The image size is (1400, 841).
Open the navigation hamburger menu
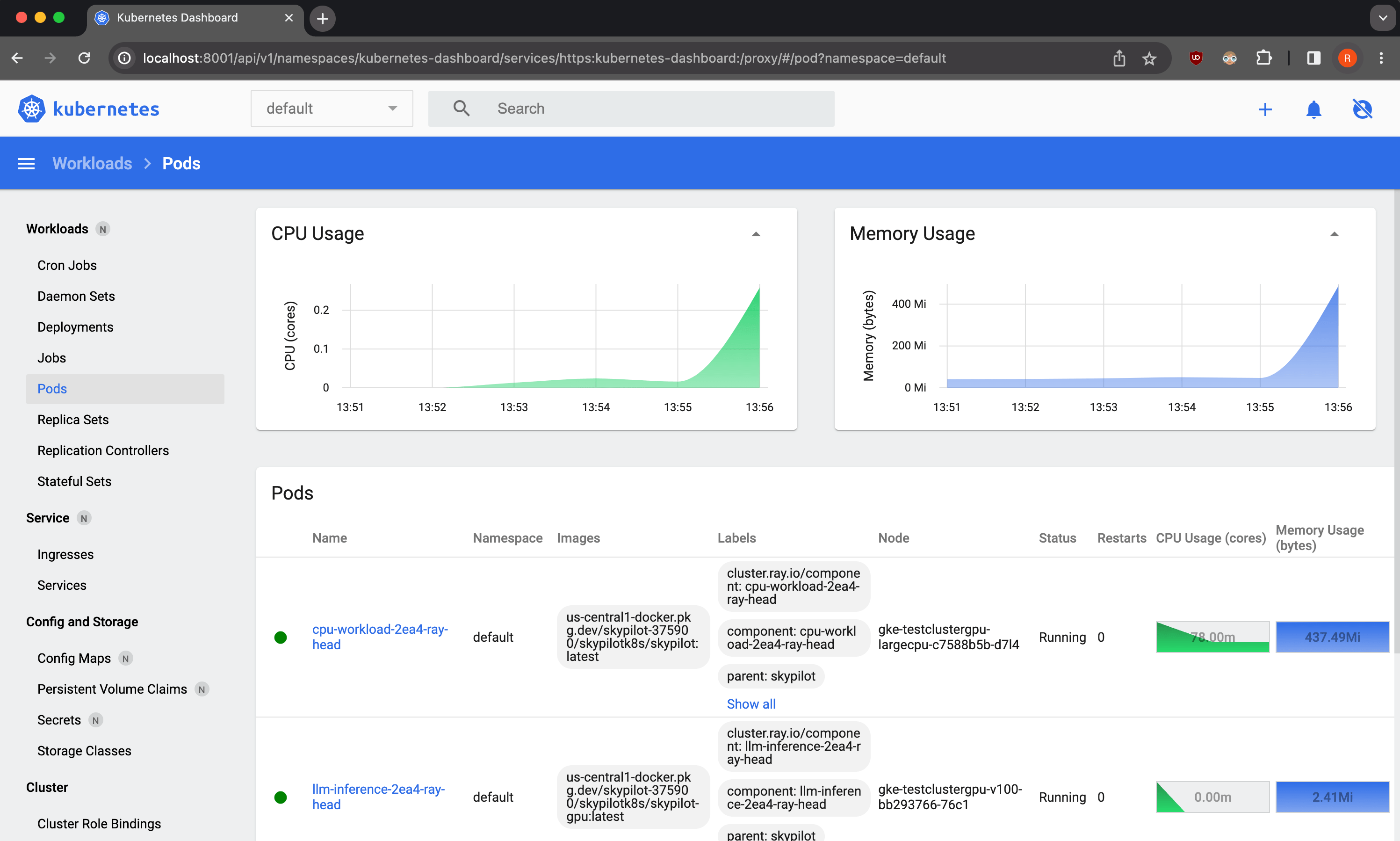point(26,163)
